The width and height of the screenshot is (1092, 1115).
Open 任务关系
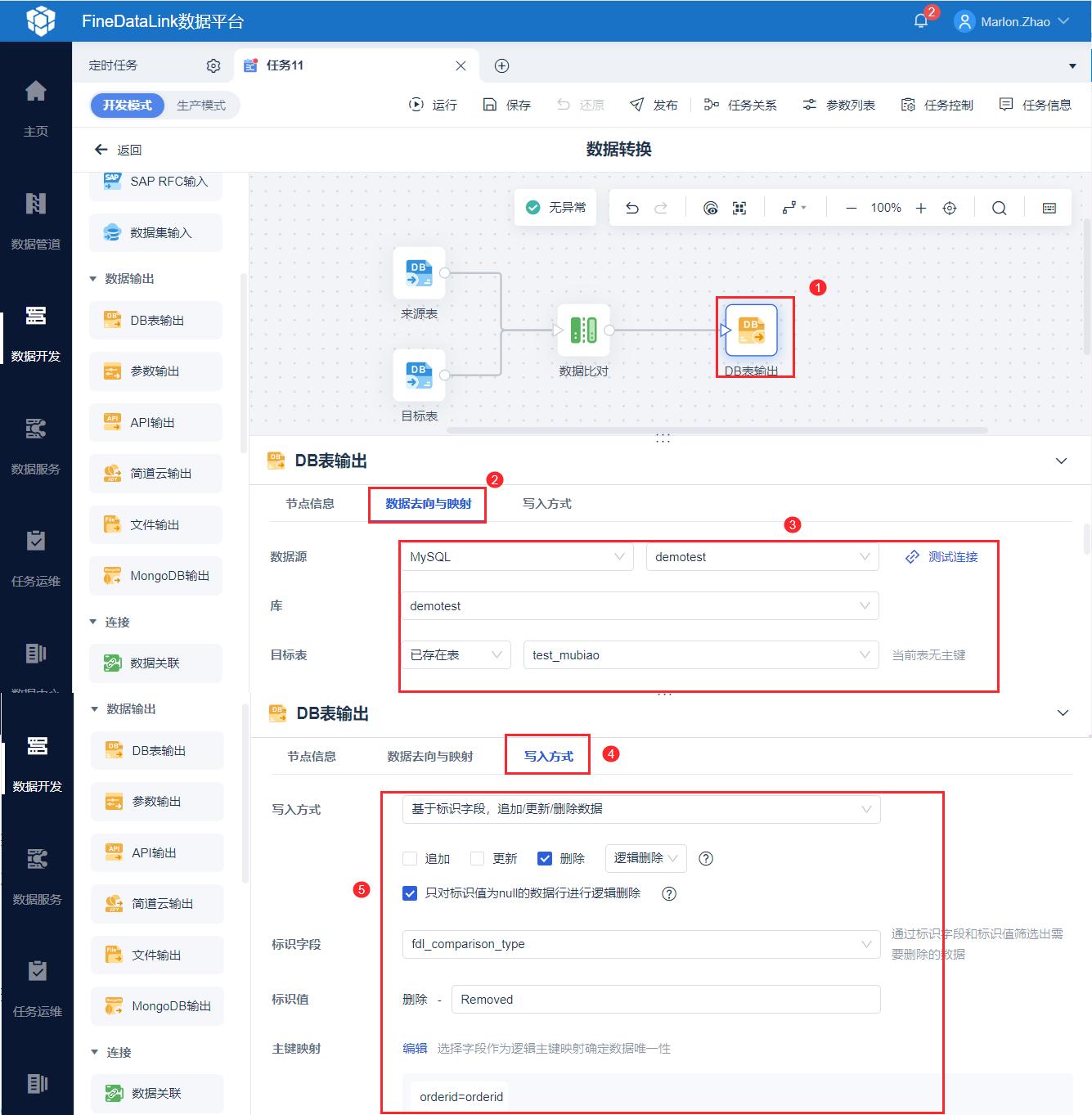pos(740,105)
